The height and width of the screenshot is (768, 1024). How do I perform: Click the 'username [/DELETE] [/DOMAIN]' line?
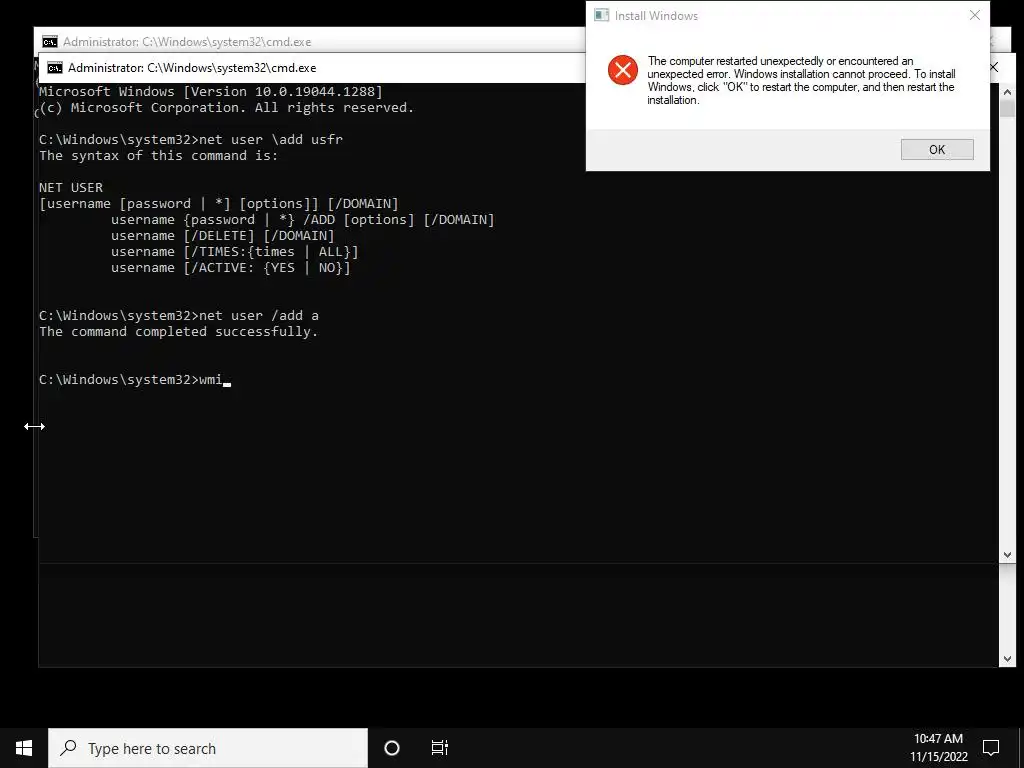(x=222, y=236)
